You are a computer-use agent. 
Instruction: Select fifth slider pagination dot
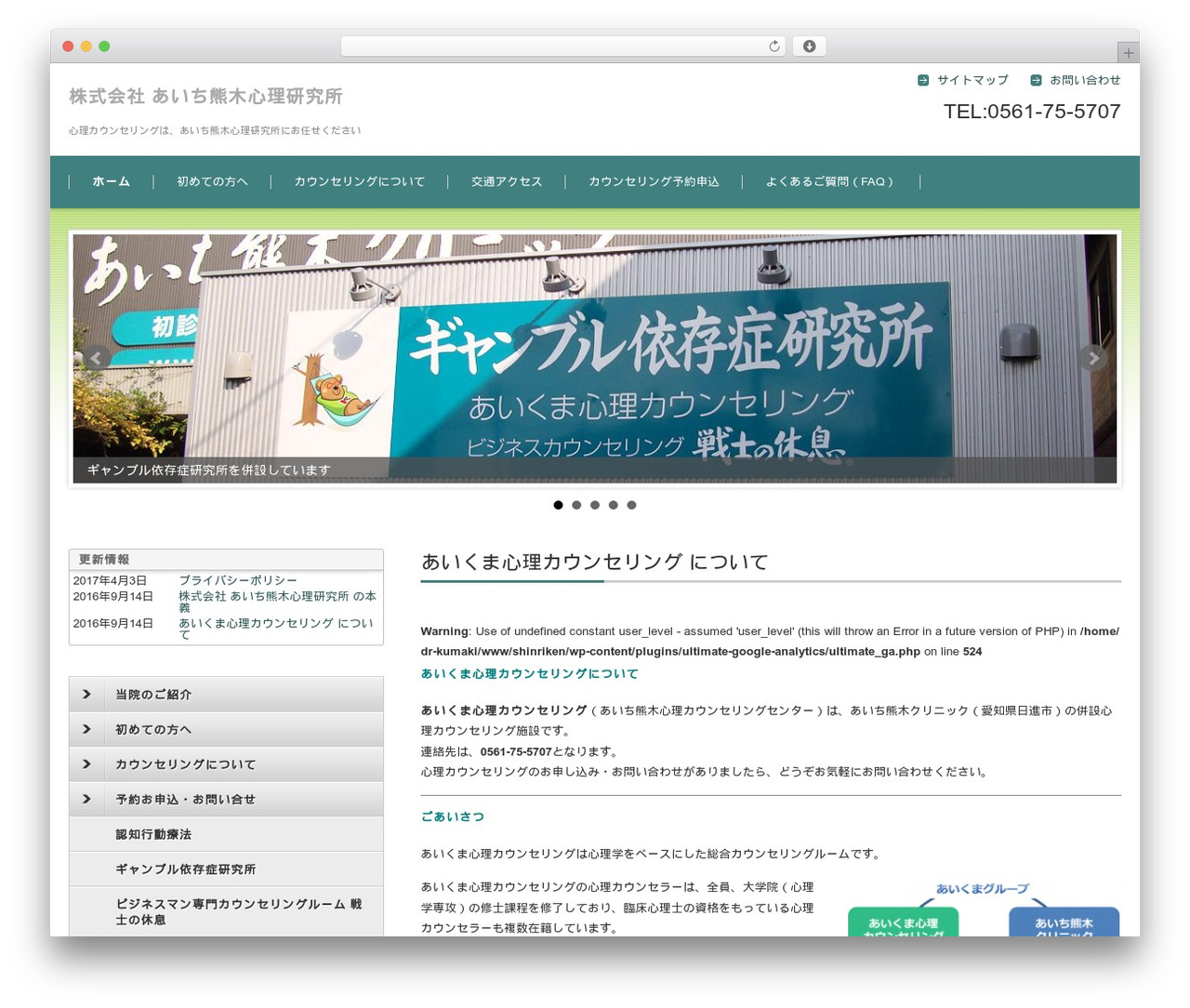point(631,505)
